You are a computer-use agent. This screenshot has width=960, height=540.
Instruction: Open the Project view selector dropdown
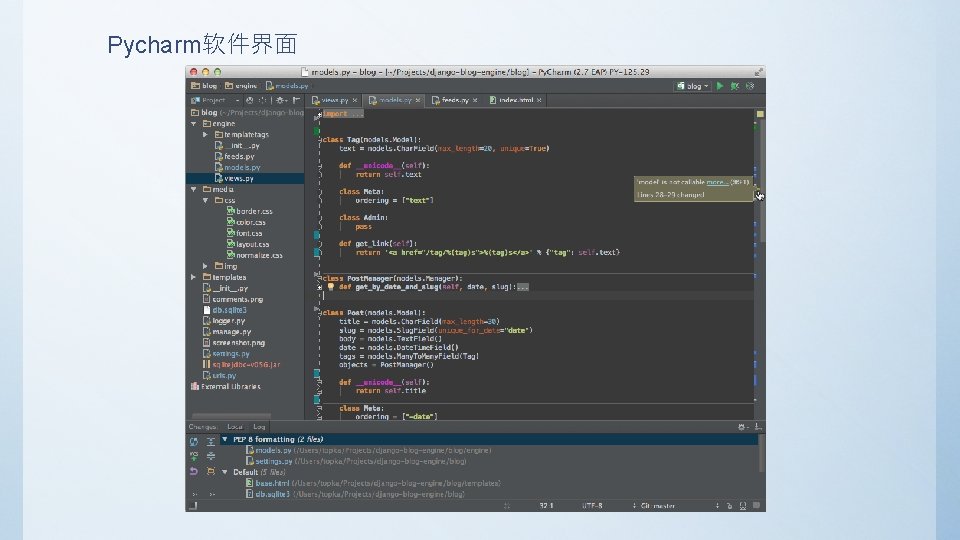(x=215, y=100)
